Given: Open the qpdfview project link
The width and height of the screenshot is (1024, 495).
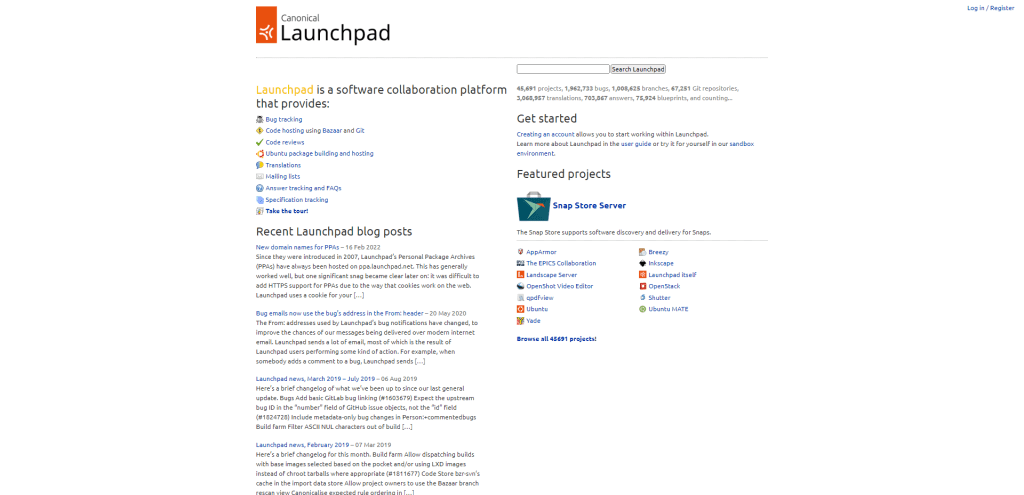Looking at the screenshot, I should 540,298.
